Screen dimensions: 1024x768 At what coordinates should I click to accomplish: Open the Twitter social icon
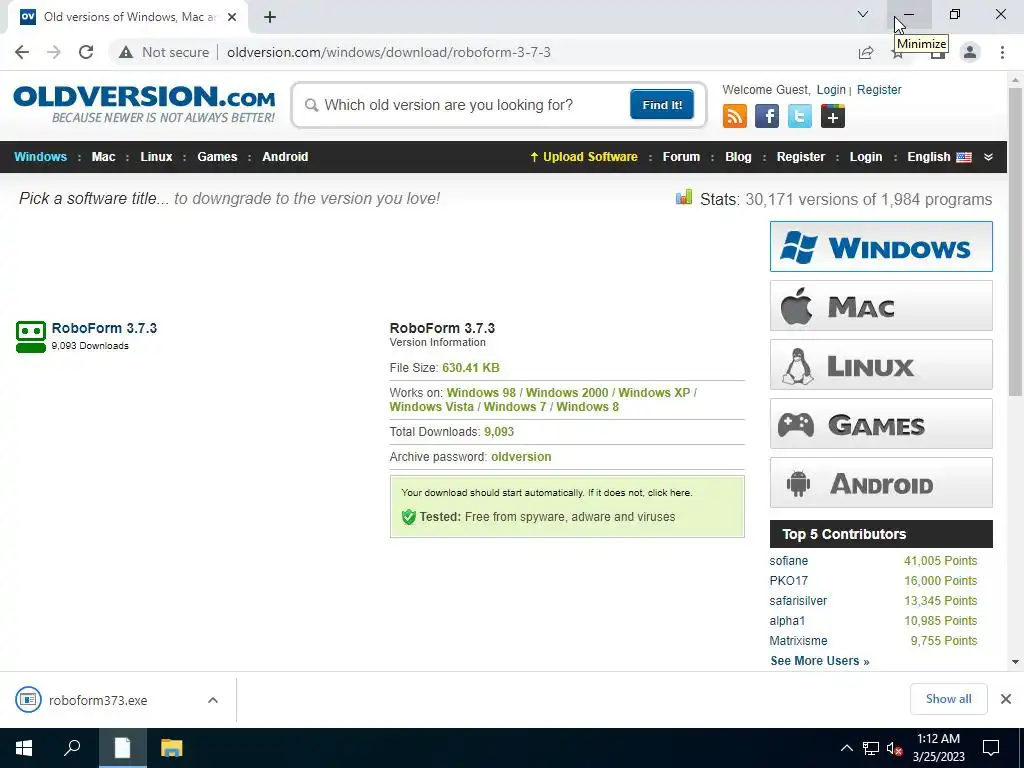(799, 116)
